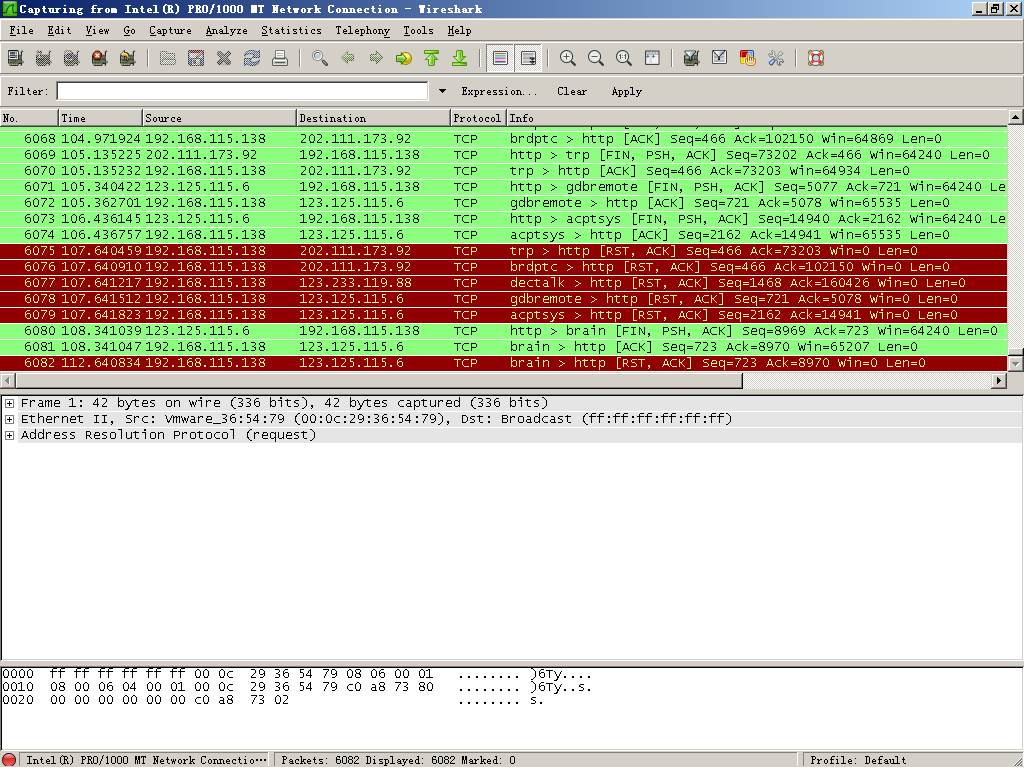Click horizontal scrollbar right arrow
Screen dimensions: 1024x768
click(999, 380)
